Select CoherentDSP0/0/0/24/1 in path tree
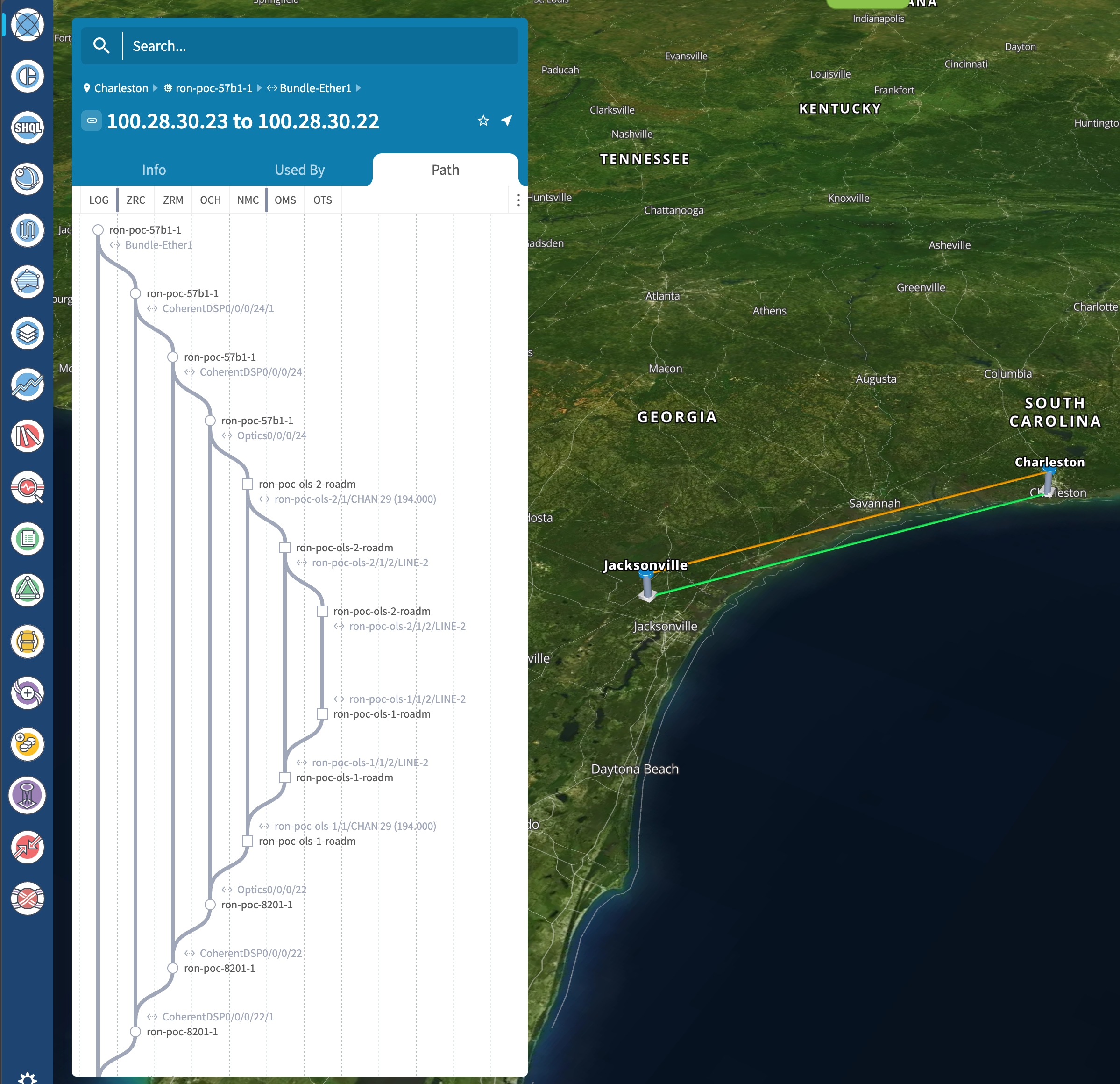This screenshot has height=1084, width=1120. pyautogui.click(x=218, y=308)
